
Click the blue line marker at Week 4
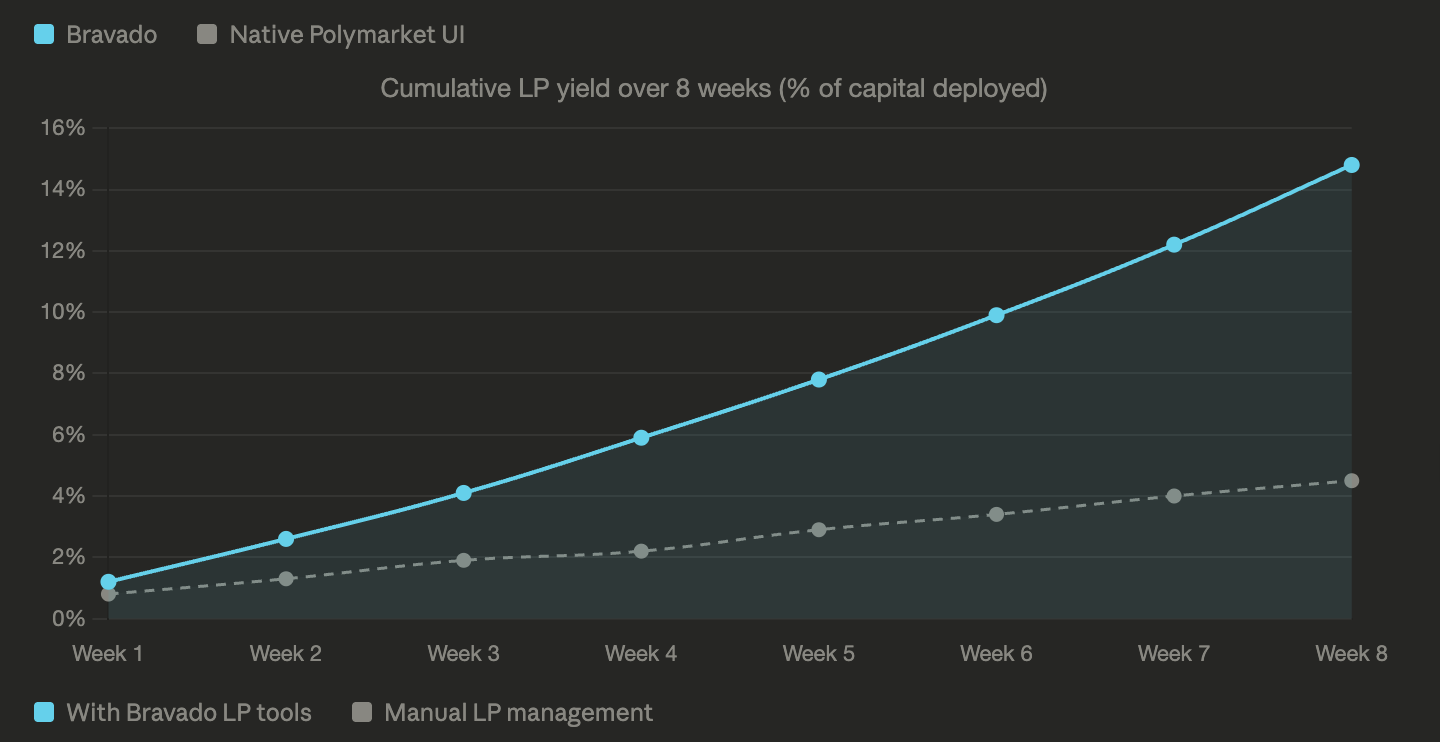tap(641, 438)
